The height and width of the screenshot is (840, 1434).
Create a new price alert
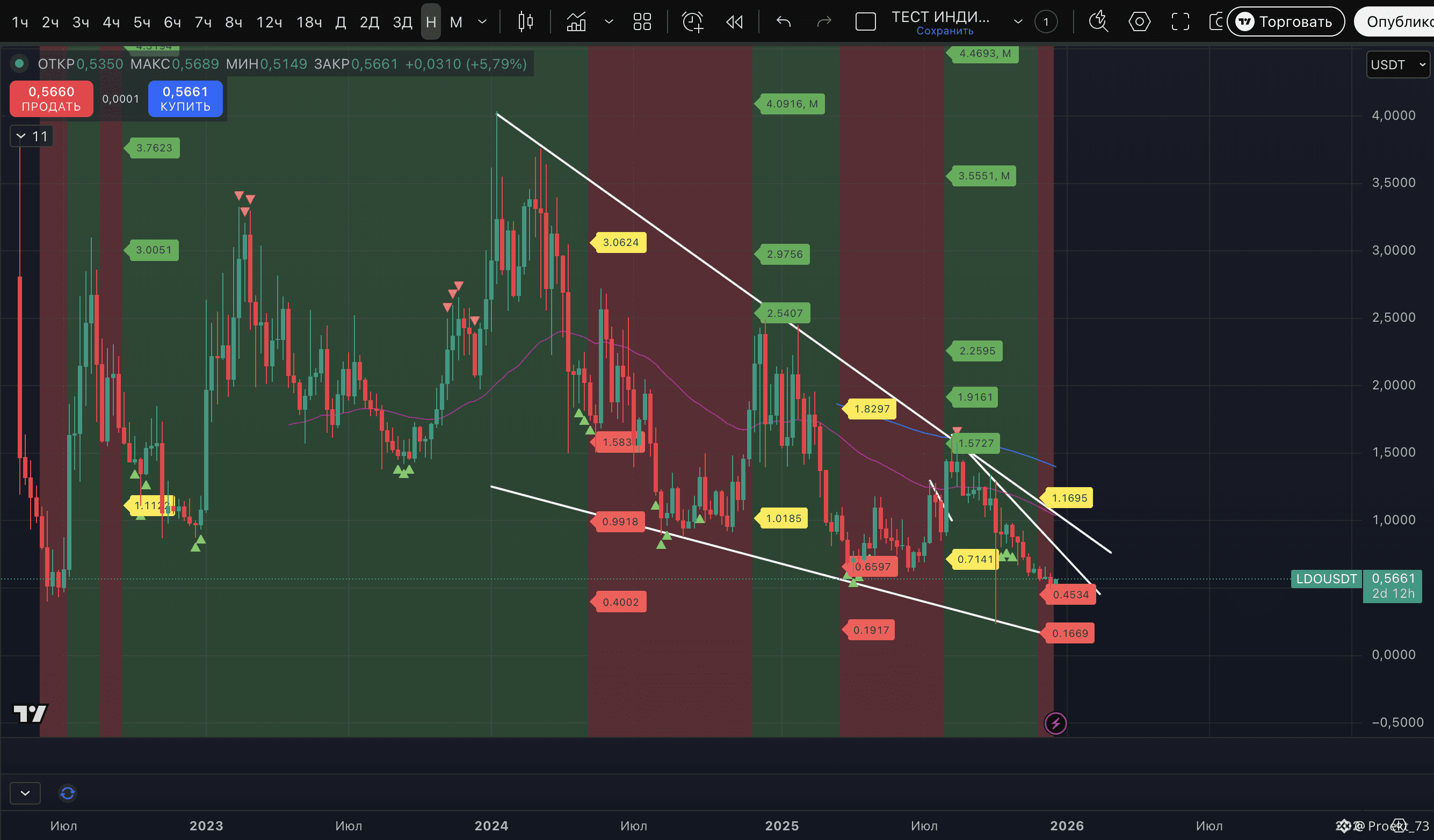click(x=692, y=22)
